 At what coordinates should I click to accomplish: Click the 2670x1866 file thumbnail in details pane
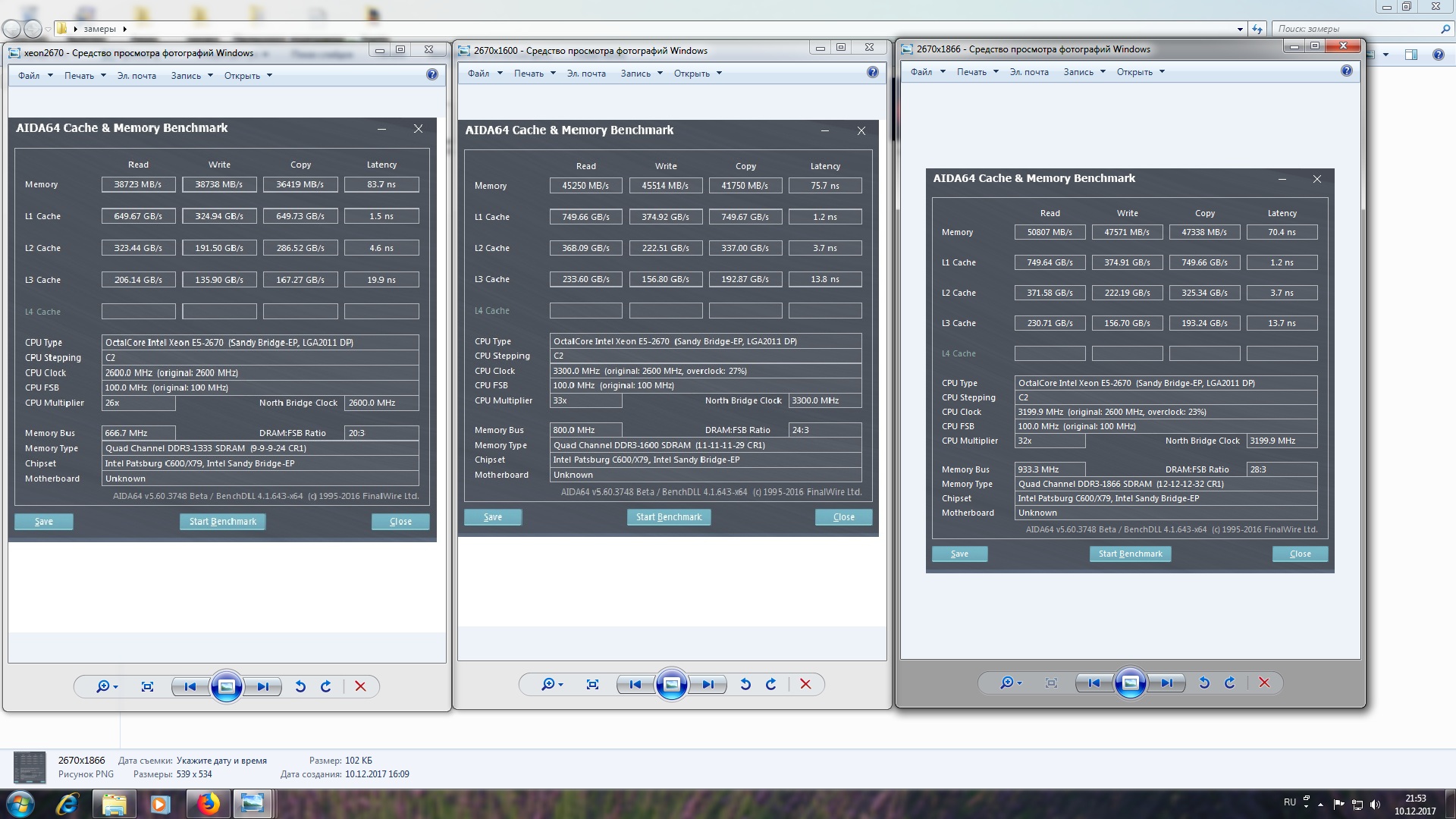pos(30,767)
